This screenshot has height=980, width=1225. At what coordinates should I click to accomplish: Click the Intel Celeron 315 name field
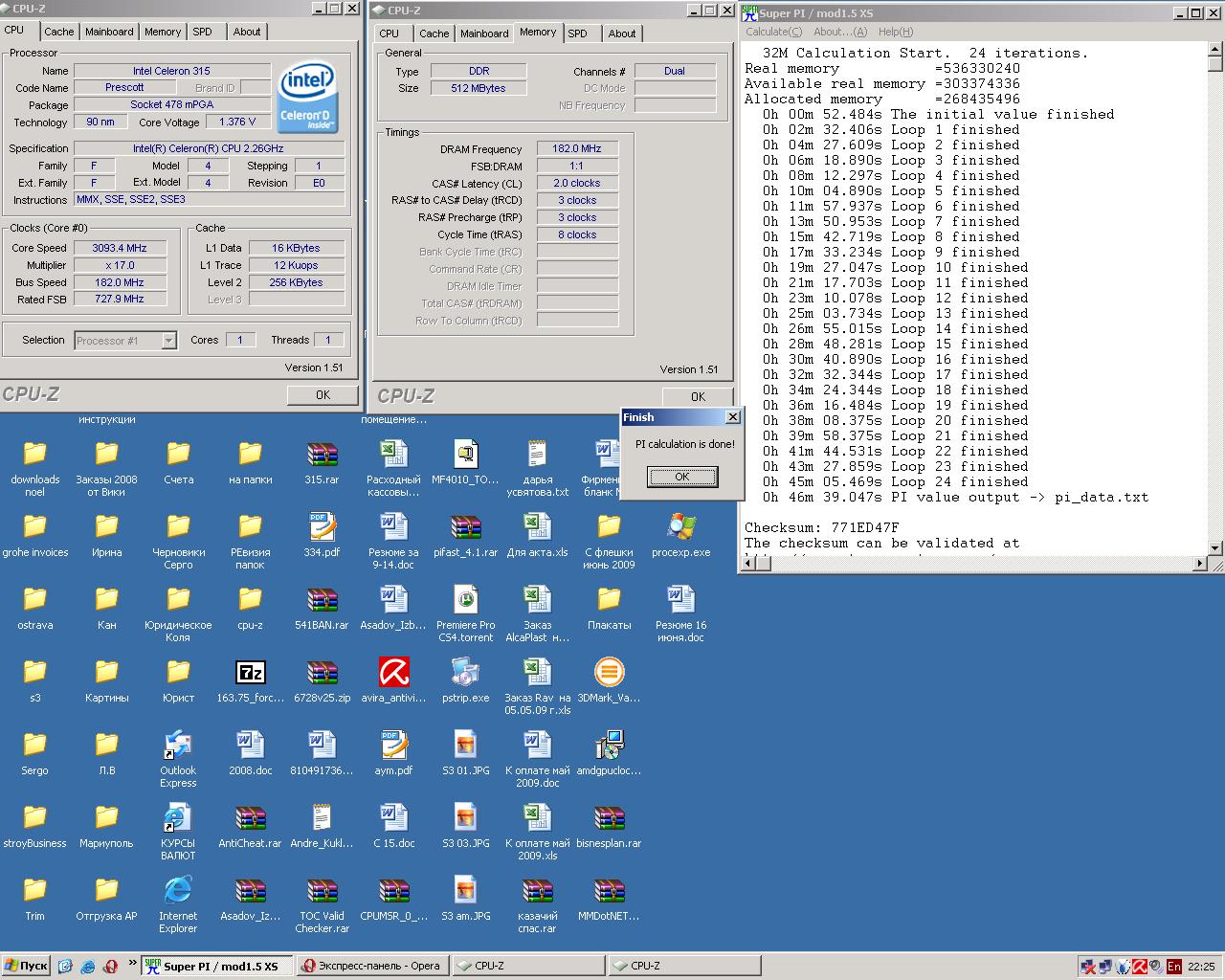172,71
